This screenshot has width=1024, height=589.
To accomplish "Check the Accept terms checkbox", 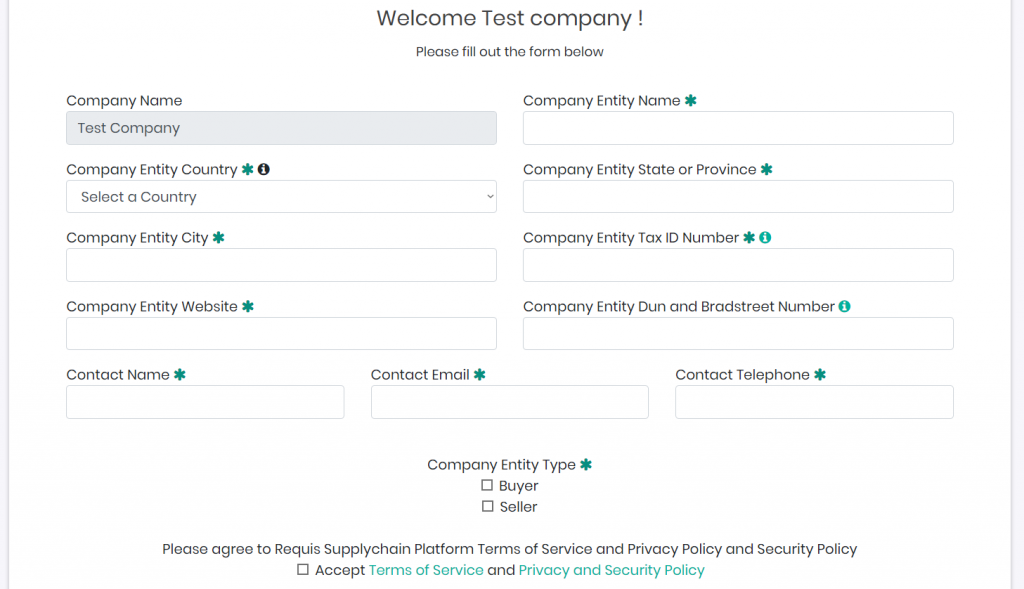I will 303,570.
